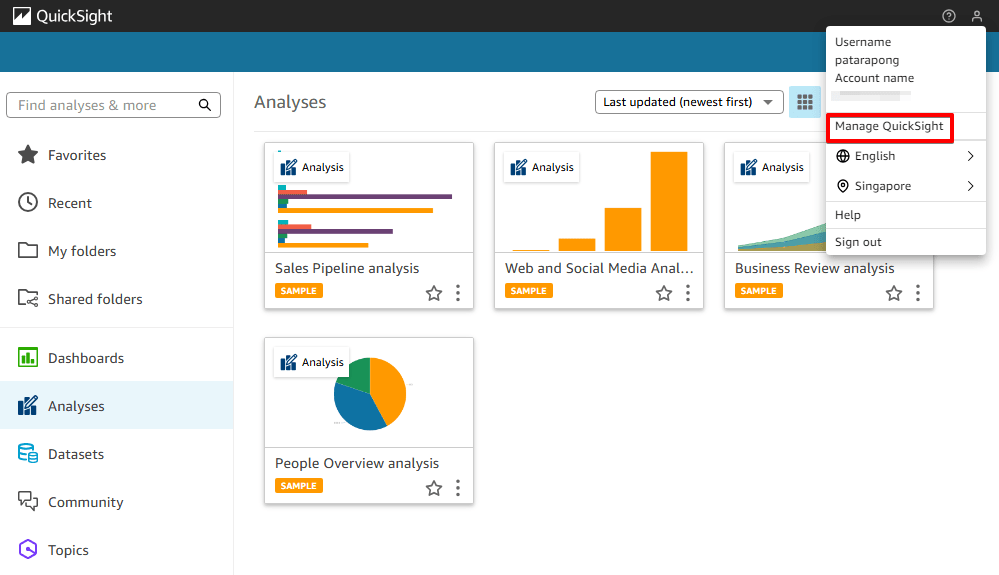Click the user profile icon

pyautogui.click(x=977, y=16)
